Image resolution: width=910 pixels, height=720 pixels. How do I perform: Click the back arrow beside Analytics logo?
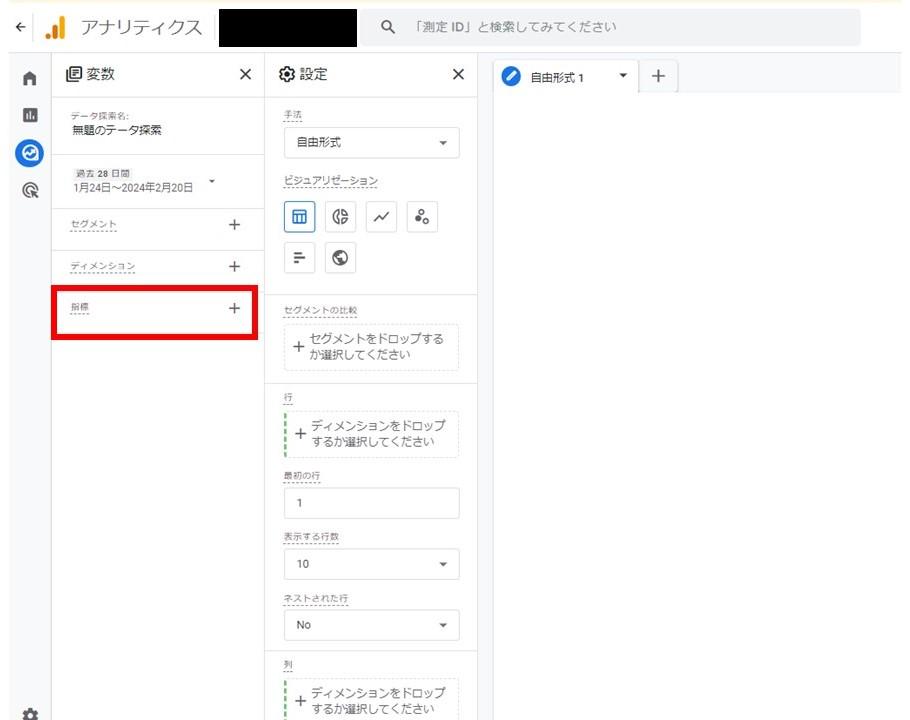pyautogui.click(x=21, y=27)
